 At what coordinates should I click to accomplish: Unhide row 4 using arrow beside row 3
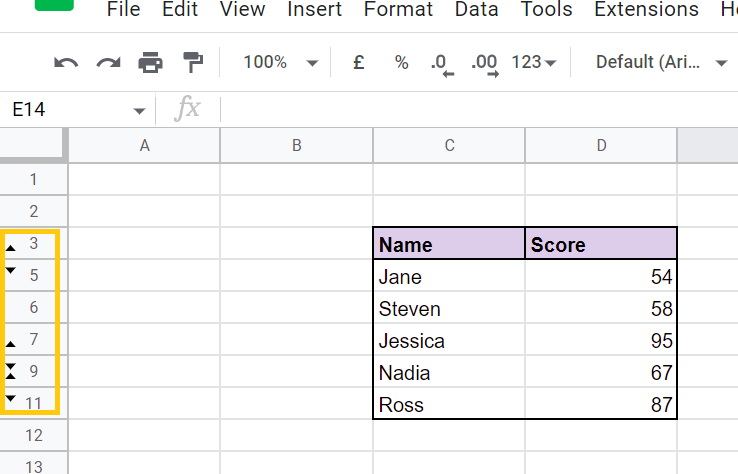coord(11,246)
